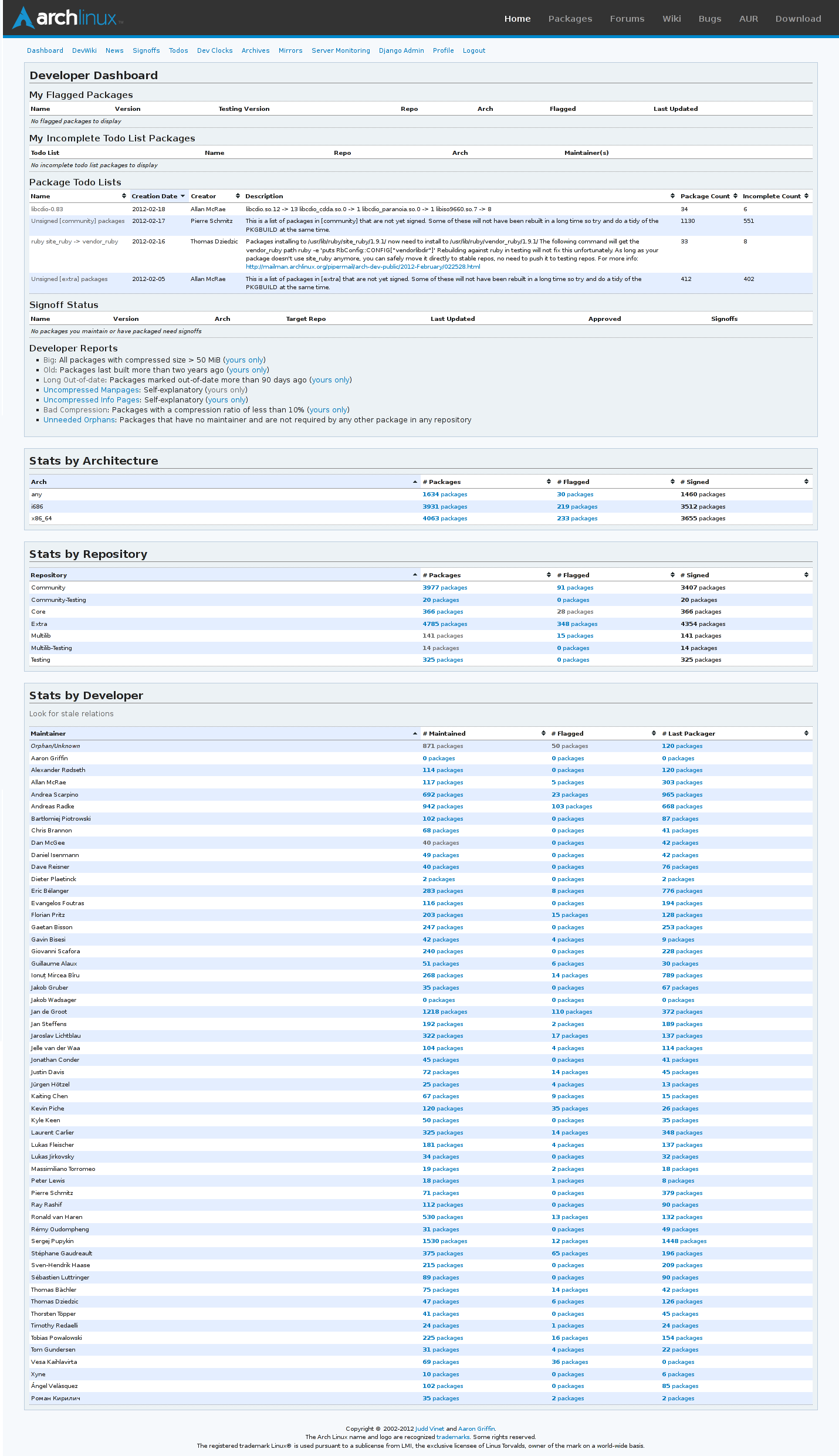
Task: Open the Signoffs developer tab
Action: (x=146, y=50)
